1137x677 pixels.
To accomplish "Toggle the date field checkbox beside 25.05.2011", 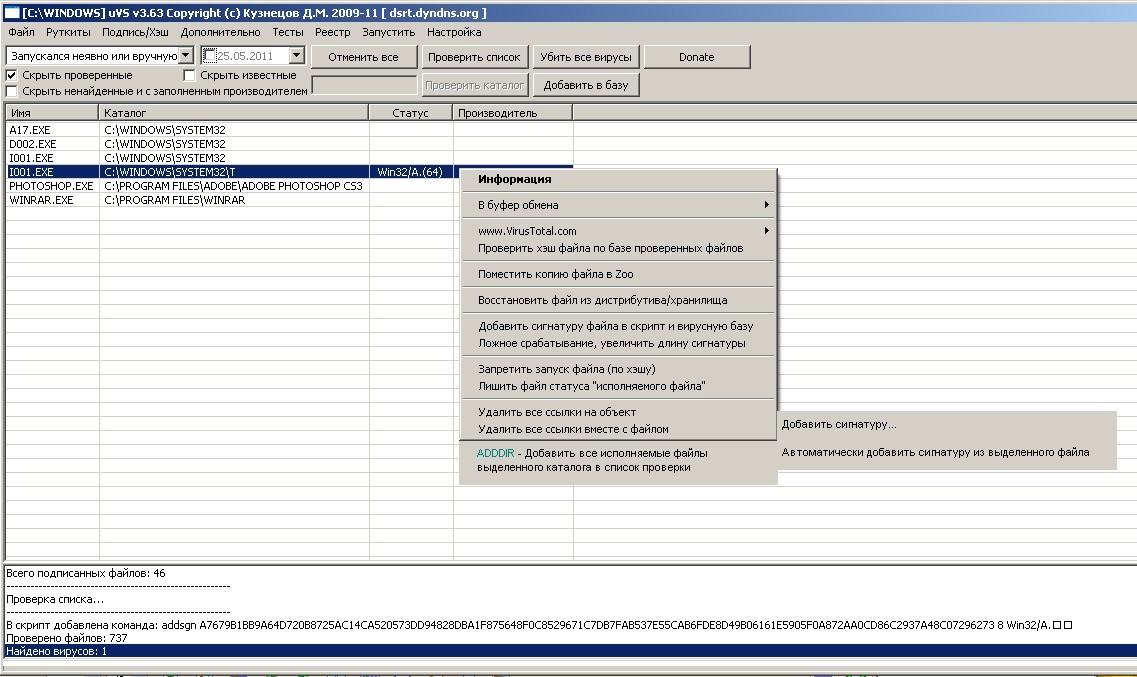I will pos(209,56).
